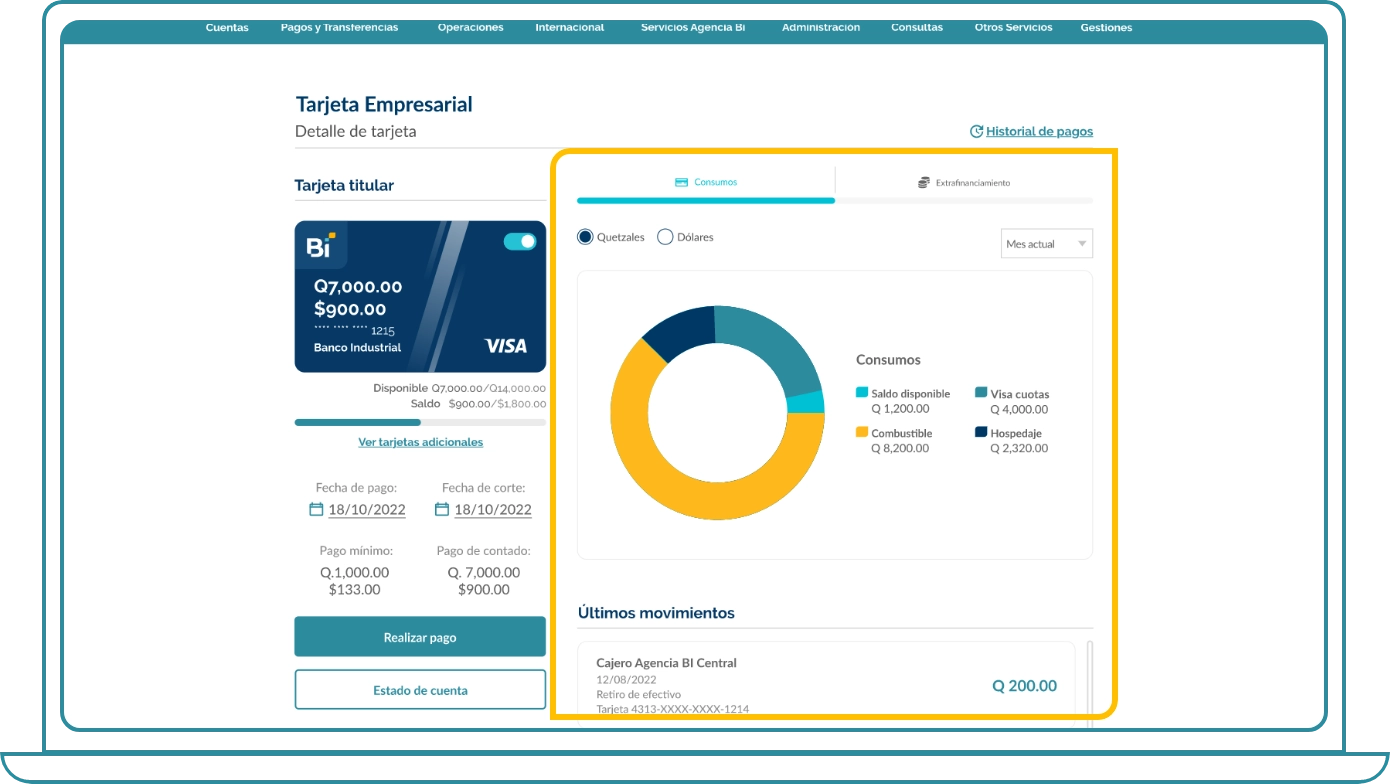This screenshot has height=784, width=1390.
Task: Click the Realizar pago button
Action: pyautogui.click(x=420, y=637)
